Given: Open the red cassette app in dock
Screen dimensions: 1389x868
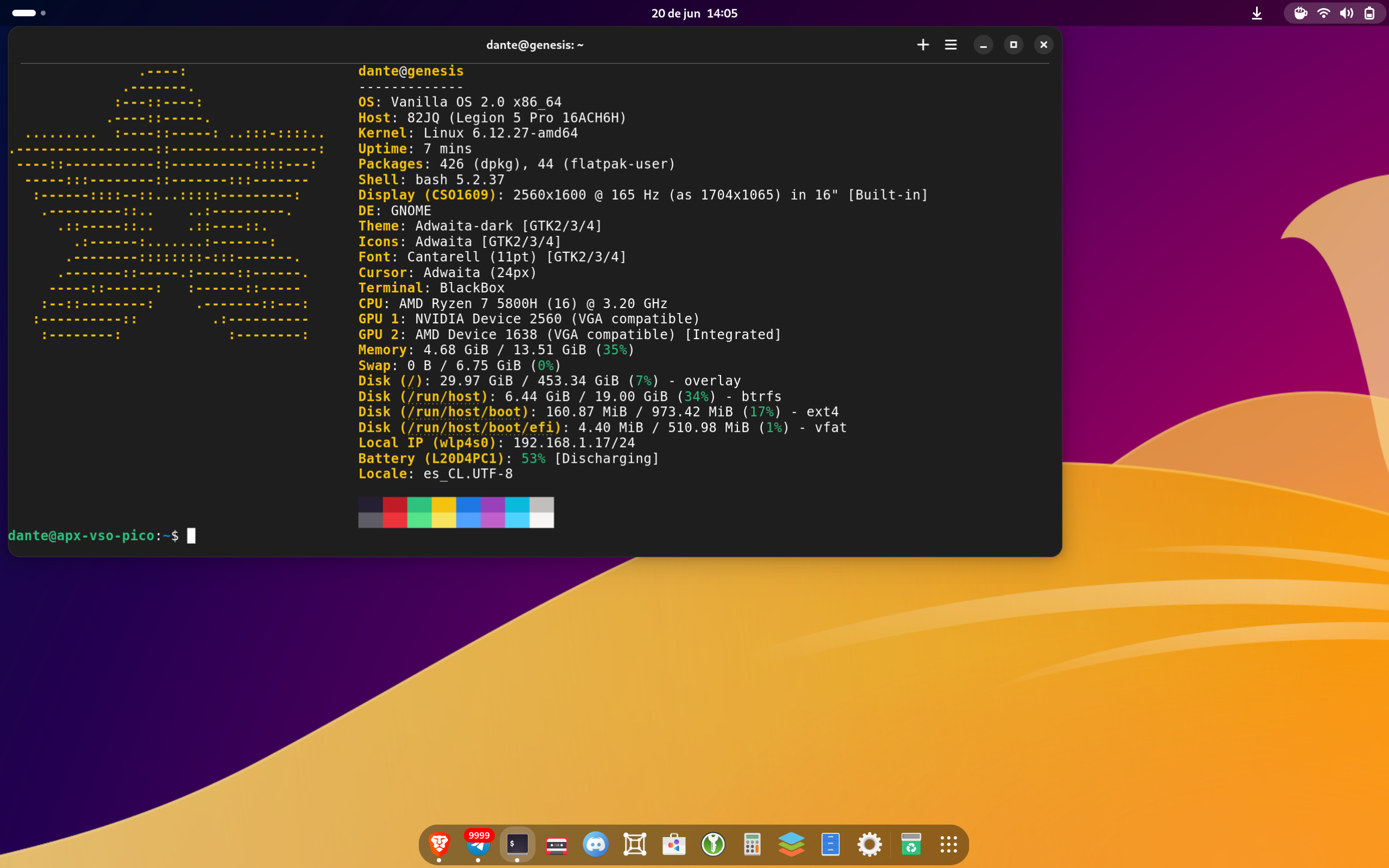Looking at the screenshot, I should pos(557,845).
